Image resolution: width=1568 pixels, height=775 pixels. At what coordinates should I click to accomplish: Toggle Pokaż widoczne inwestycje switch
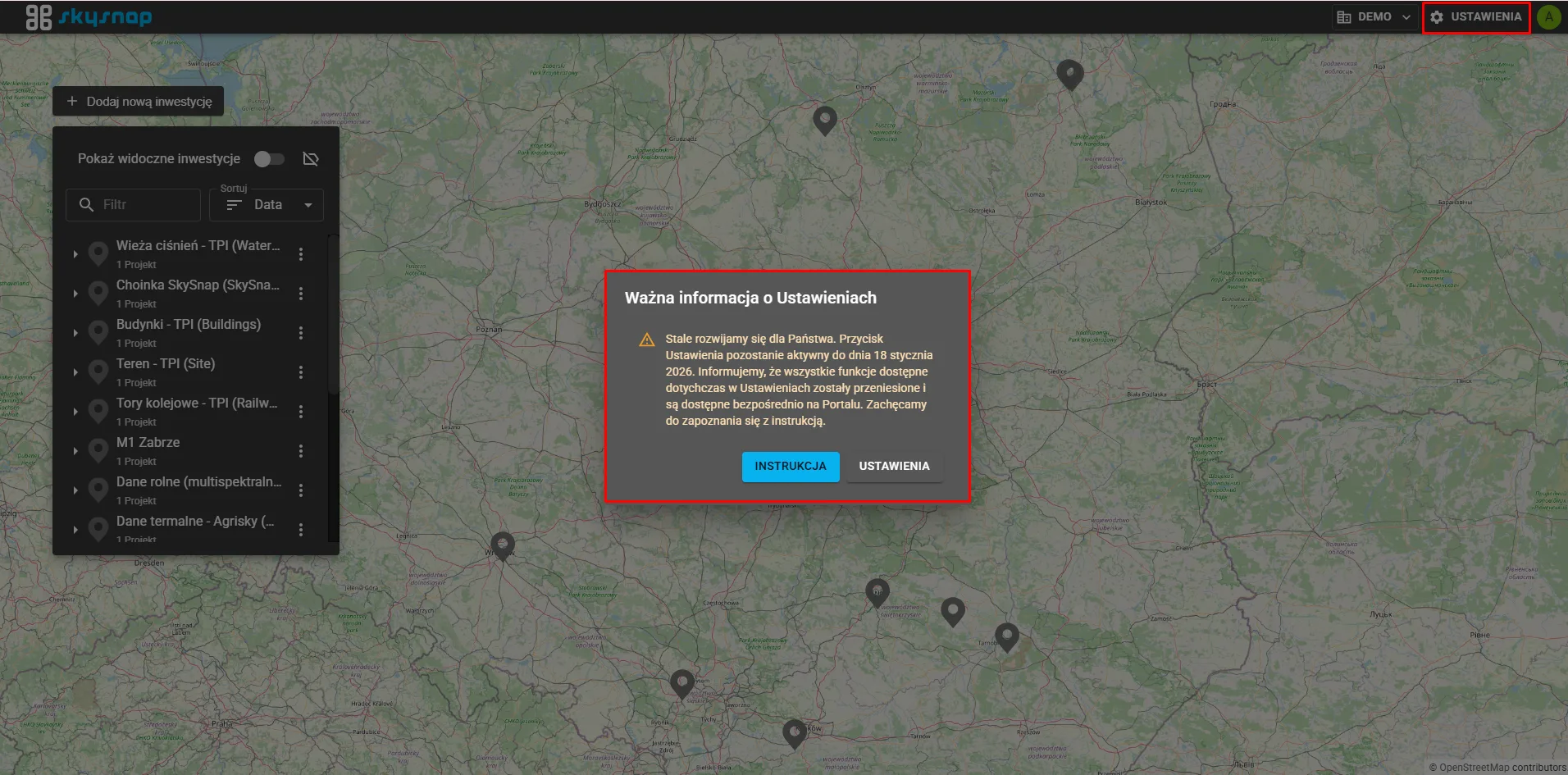coord(269,159)
